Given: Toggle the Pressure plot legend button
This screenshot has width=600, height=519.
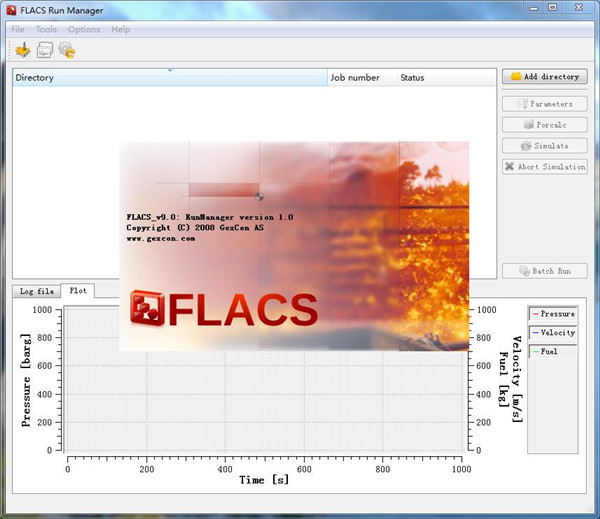Looking at the screenshot, I should 553,314.
